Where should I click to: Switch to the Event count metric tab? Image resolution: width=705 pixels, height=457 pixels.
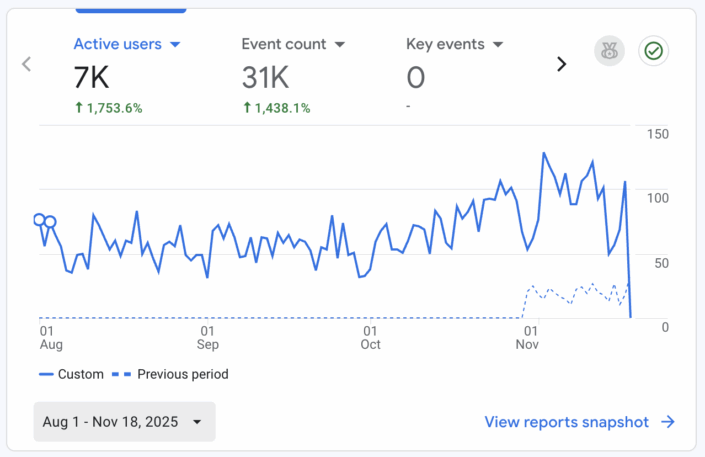pos(284,44)
